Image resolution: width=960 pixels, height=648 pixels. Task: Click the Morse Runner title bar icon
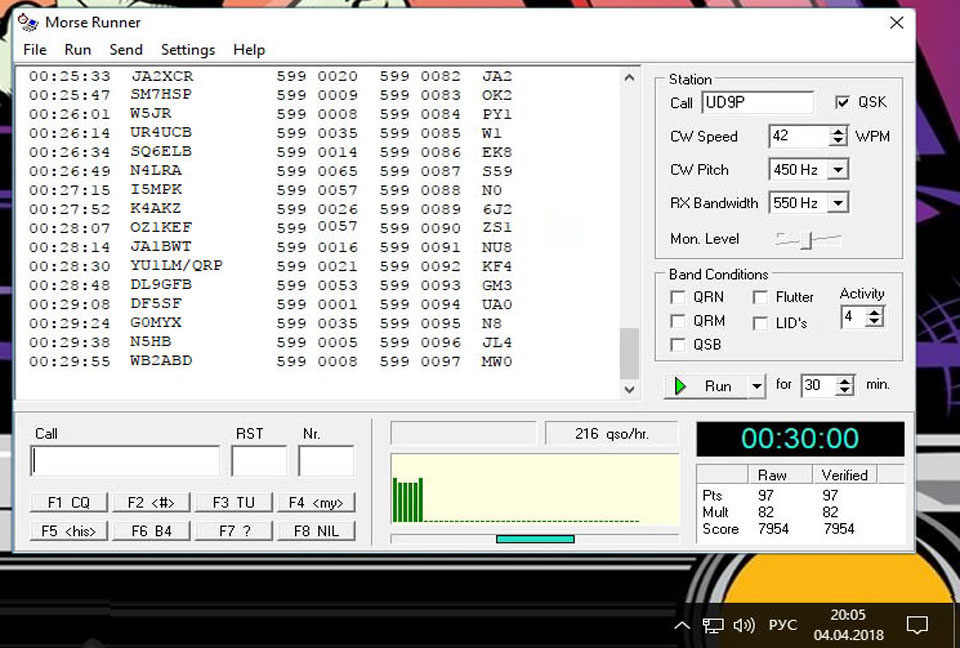pos(29,22)
